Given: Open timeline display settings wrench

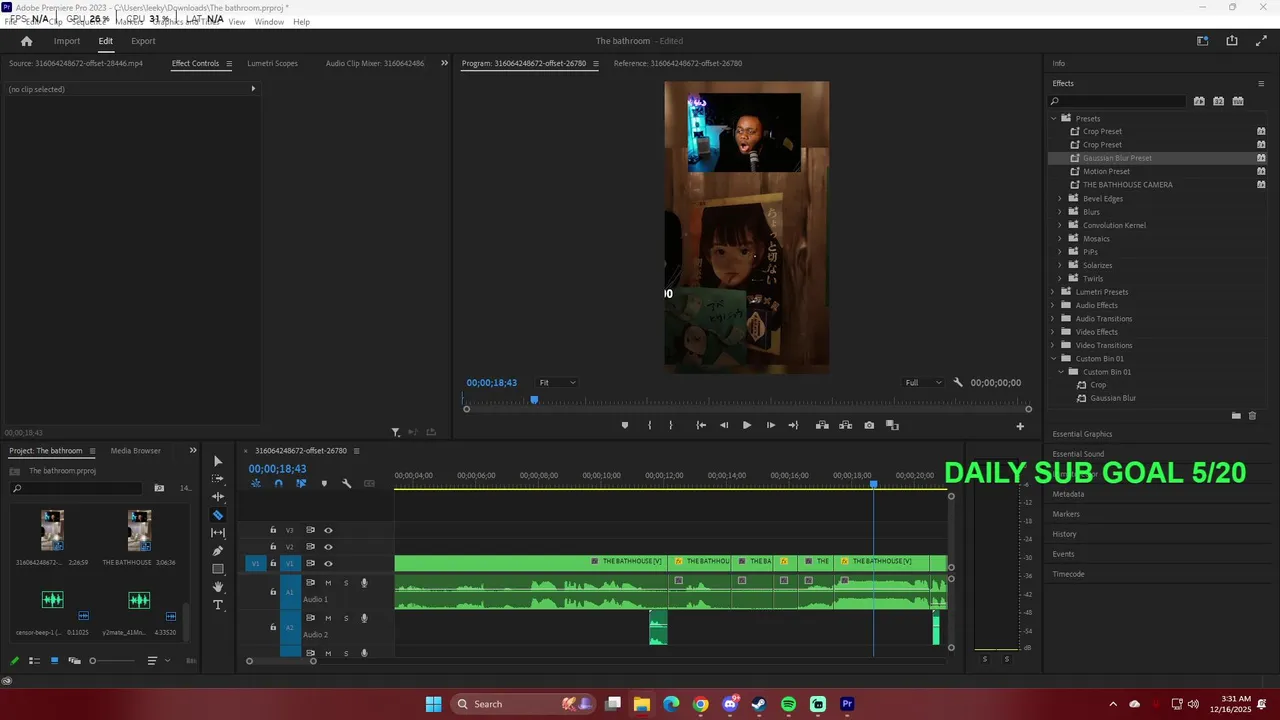Looking at the screenshot, I should (347, 484).
